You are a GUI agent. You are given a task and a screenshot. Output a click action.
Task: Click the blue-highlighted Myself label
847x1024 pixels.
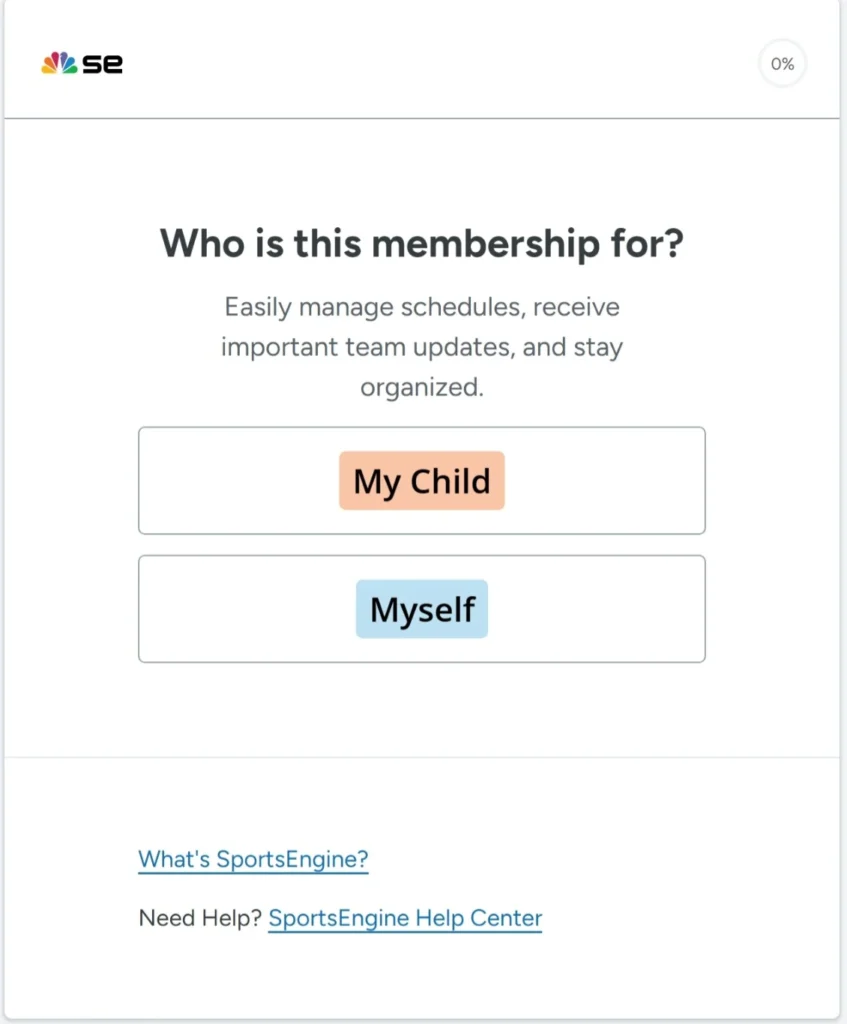click(421, 609)
